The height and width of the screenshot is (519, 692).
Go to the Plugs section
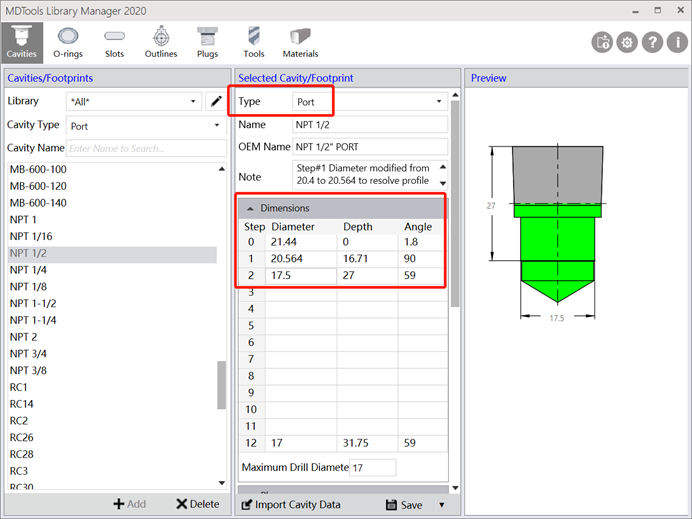pos(207,41)
